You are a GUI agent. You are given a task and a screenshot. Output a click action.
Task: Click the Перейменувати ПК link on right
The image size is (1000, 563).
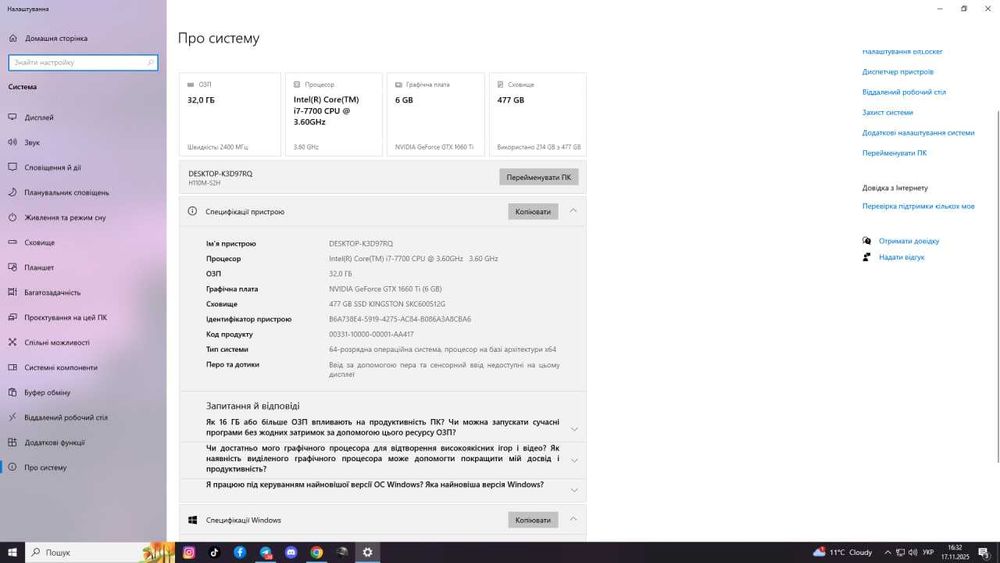(894, 153)
